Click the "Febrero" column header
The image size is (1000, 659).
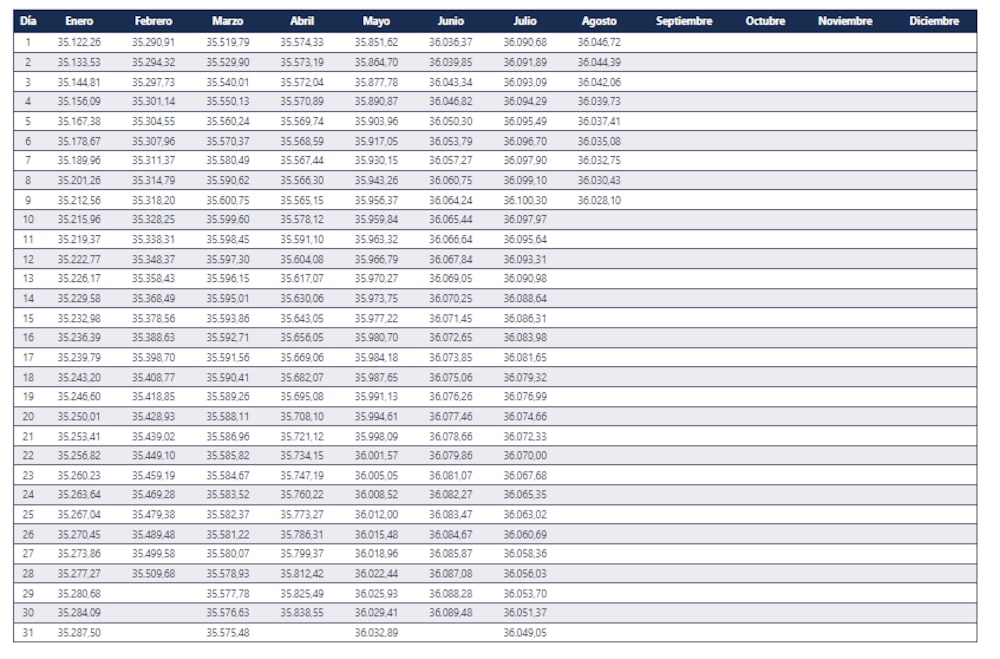point(153,21)
